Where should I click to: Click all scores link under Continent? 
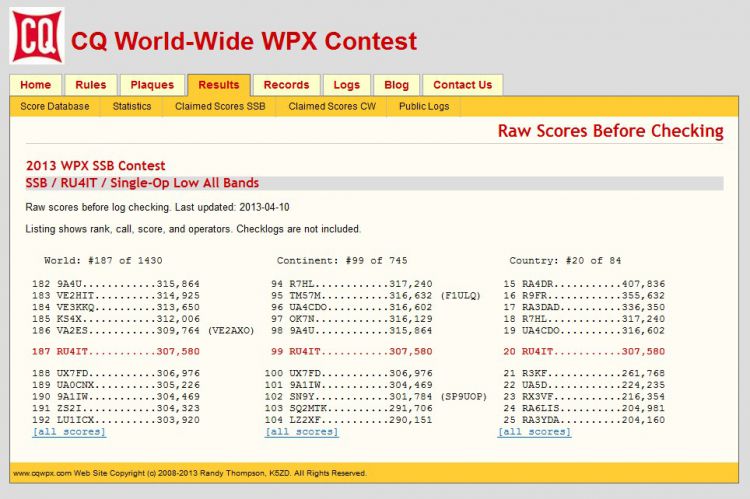[x=302, y=432]
